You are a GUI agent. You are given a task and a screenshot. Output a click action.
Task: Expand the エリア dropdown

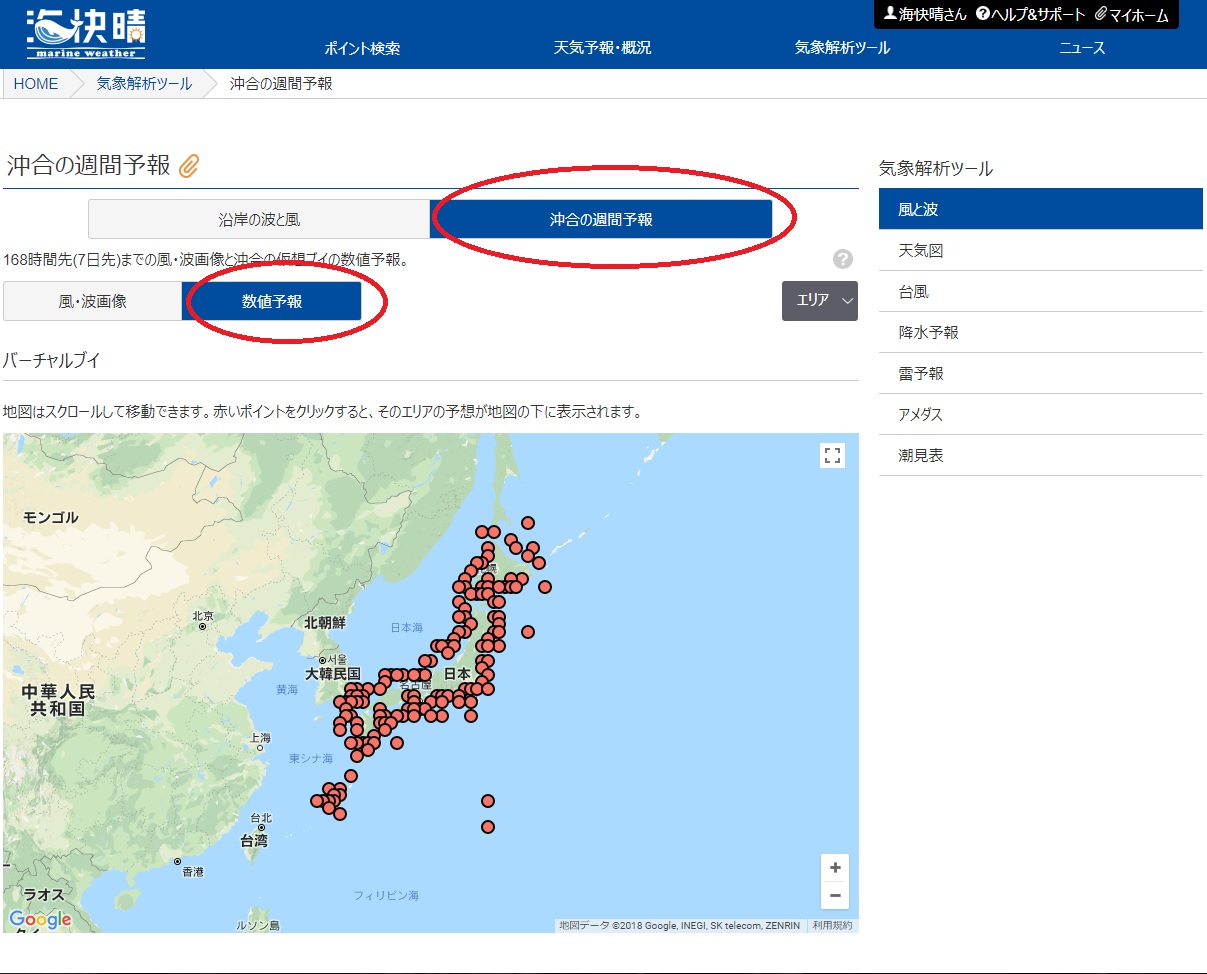820,300
